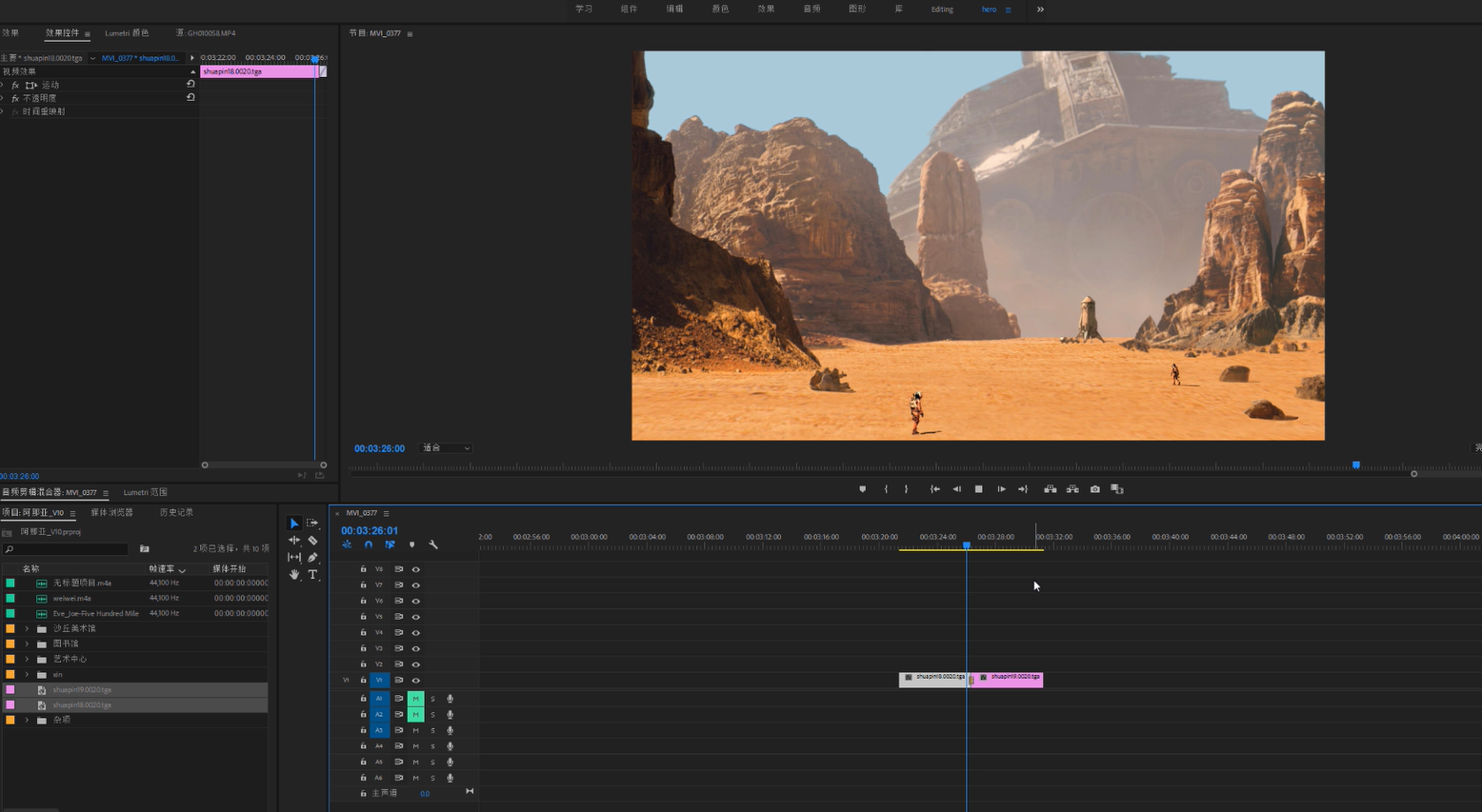This screenshot has width=1482, height=812.
Task: Stop playback in the program monitor
Action: tap(978, 489)
